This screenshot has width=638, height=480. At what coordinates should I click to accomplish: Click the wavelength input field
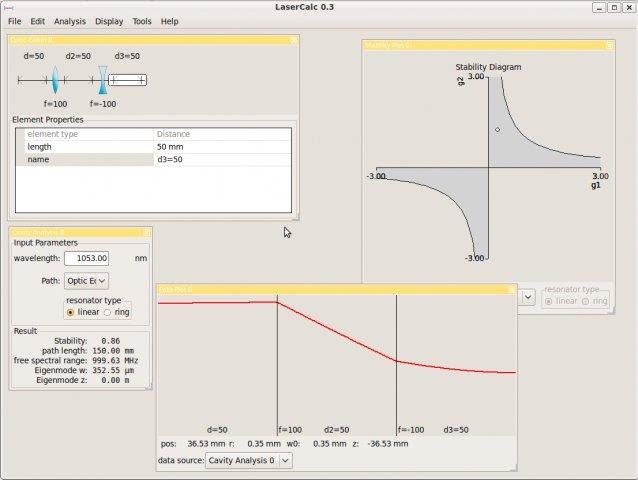(86, 258)
